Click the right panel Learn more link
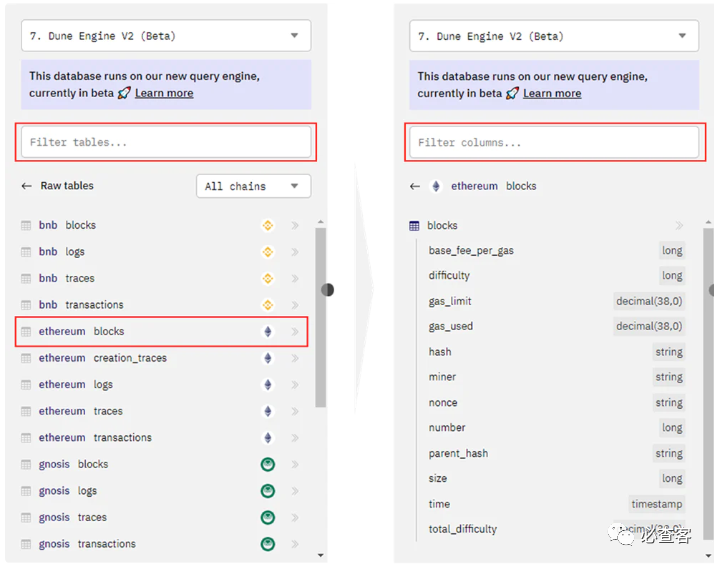This screenshot has height=566, width=714. (552, 93)
